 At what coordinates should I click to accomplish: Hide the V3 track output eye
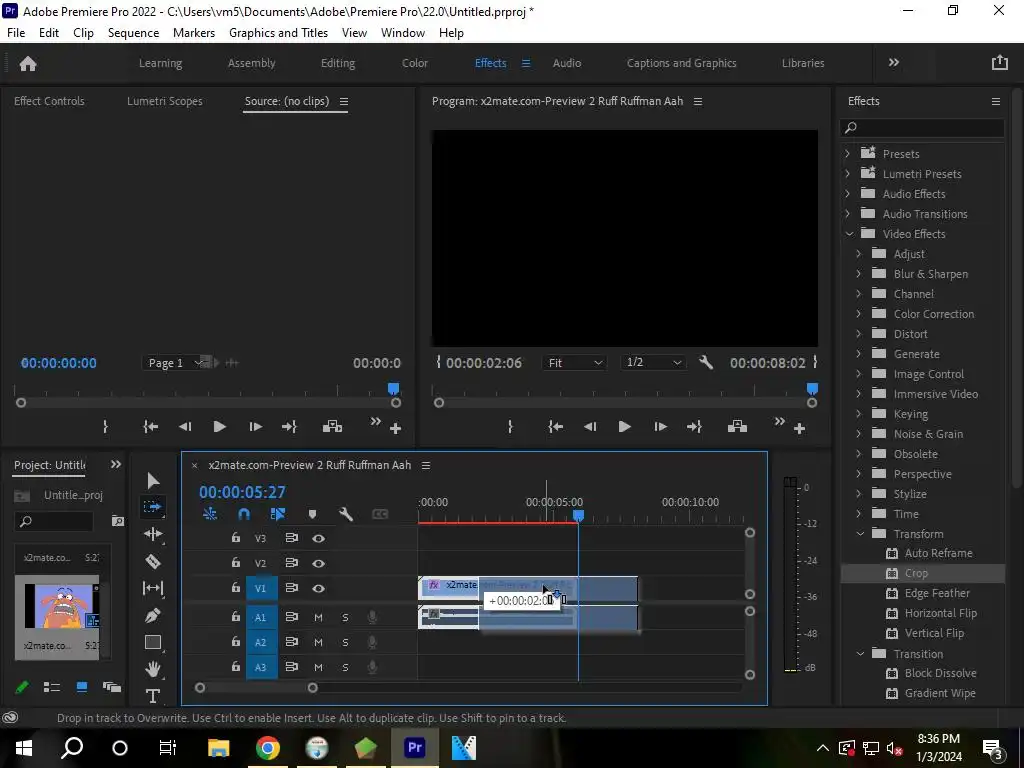coord(318,538)
